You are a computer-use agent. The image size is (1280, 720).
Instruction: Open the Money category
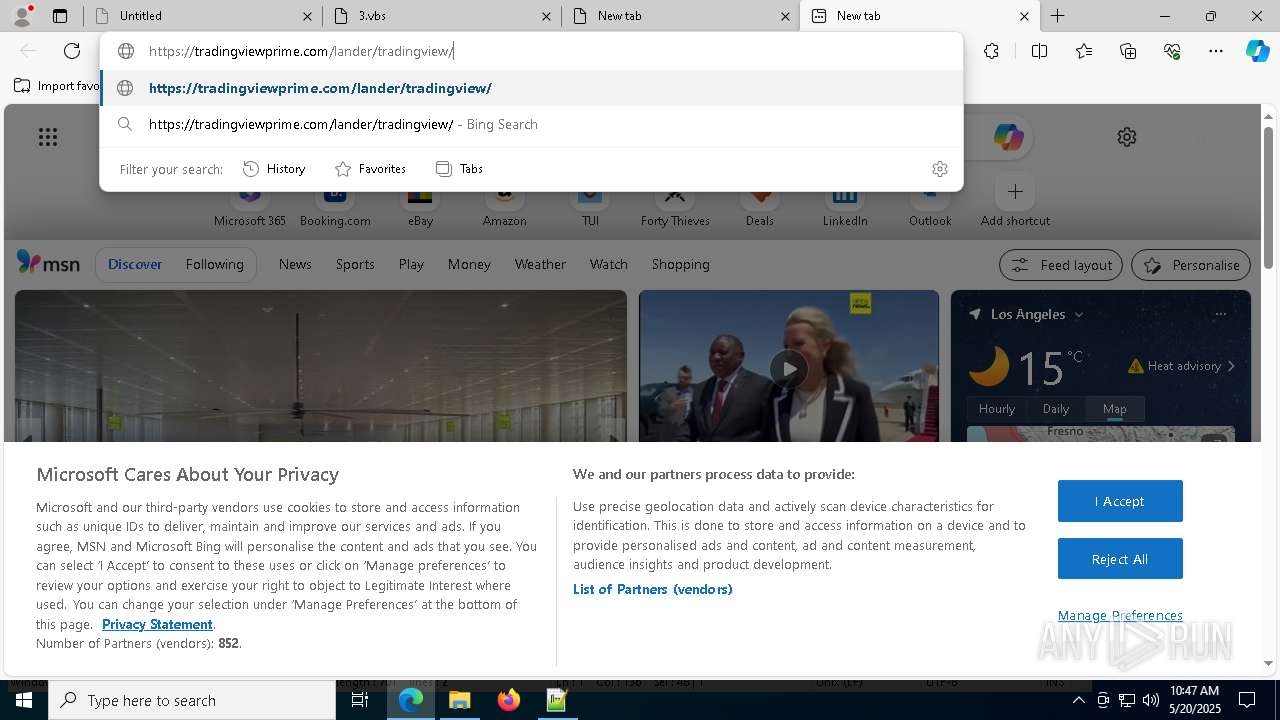coord(469,264)
